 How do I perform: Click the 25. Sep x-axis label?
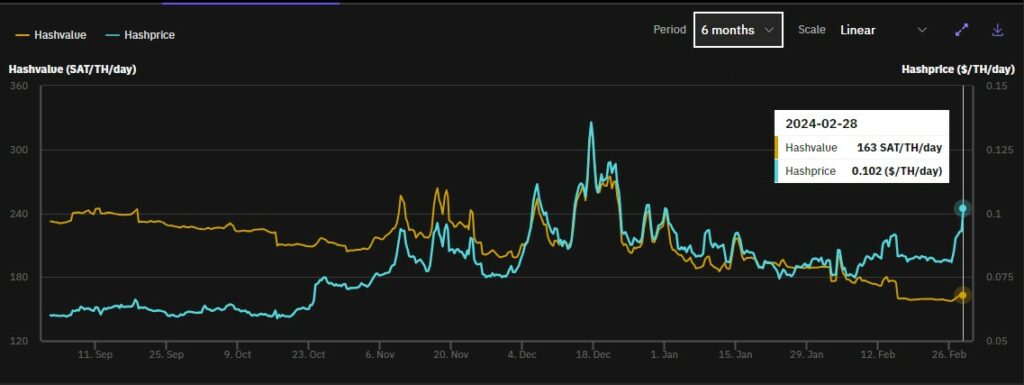click(x=166, y=355)
